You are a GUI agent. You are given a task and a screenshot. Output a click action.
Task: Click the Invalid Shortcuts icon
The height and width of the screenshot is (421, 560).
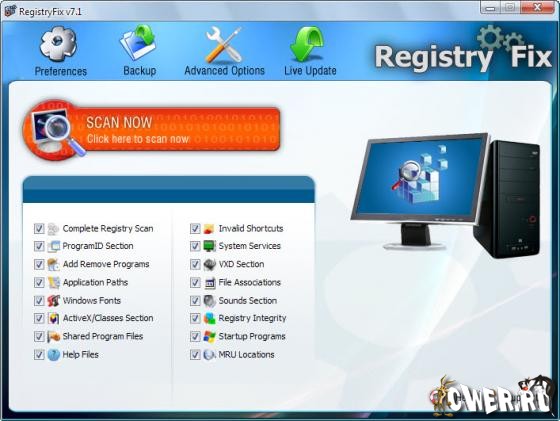(209, 229)
